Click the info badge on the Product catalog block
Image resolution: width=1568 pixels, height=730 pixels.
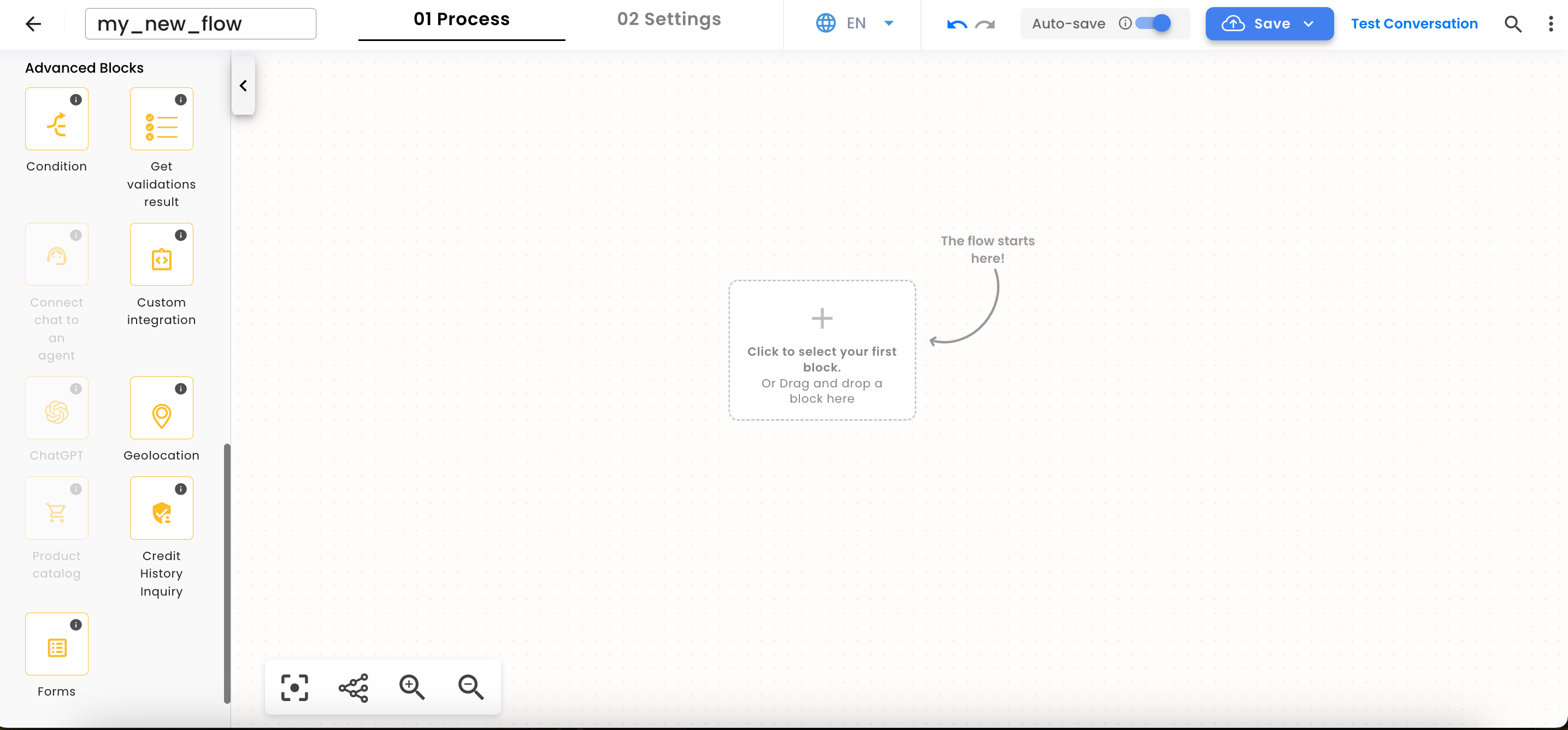pos(75,488)
